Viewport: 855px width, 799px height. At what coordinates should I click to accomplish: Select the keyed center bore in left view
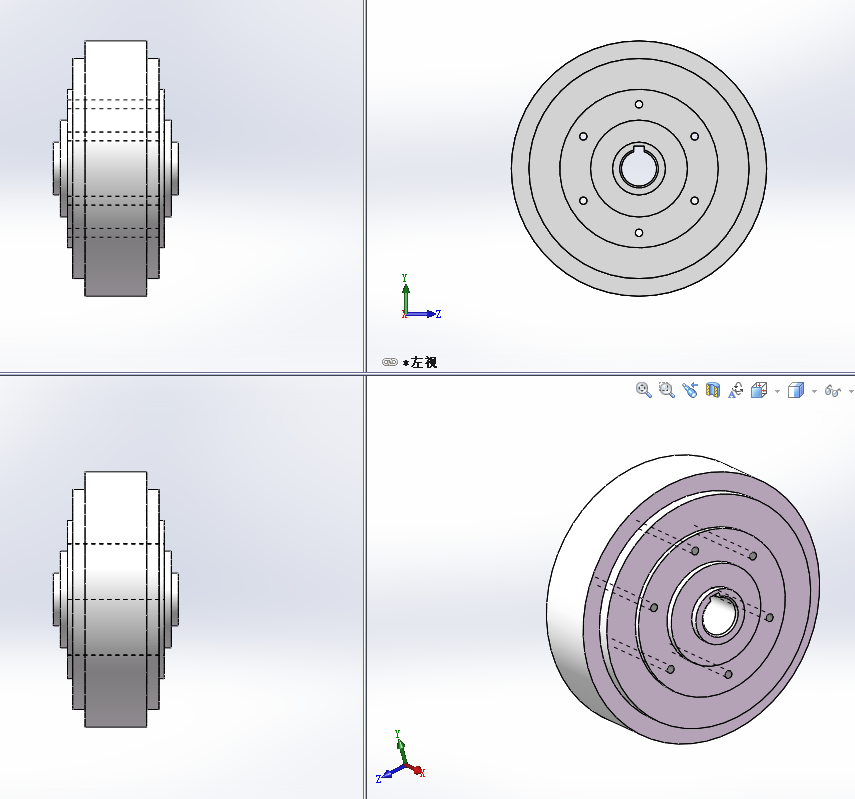(x=639, y=167)
